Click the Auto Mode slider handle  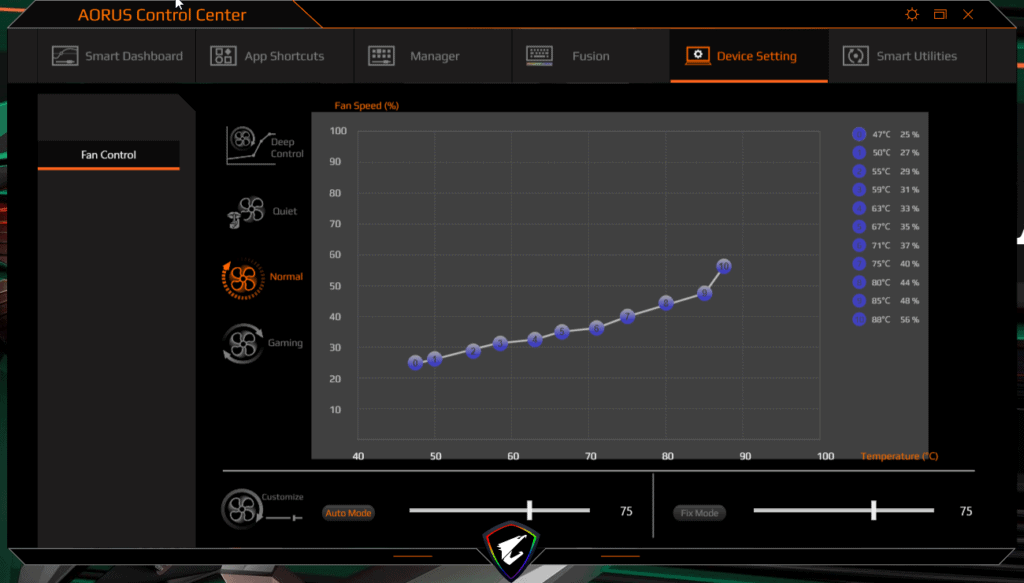click(x=530, y=511)
